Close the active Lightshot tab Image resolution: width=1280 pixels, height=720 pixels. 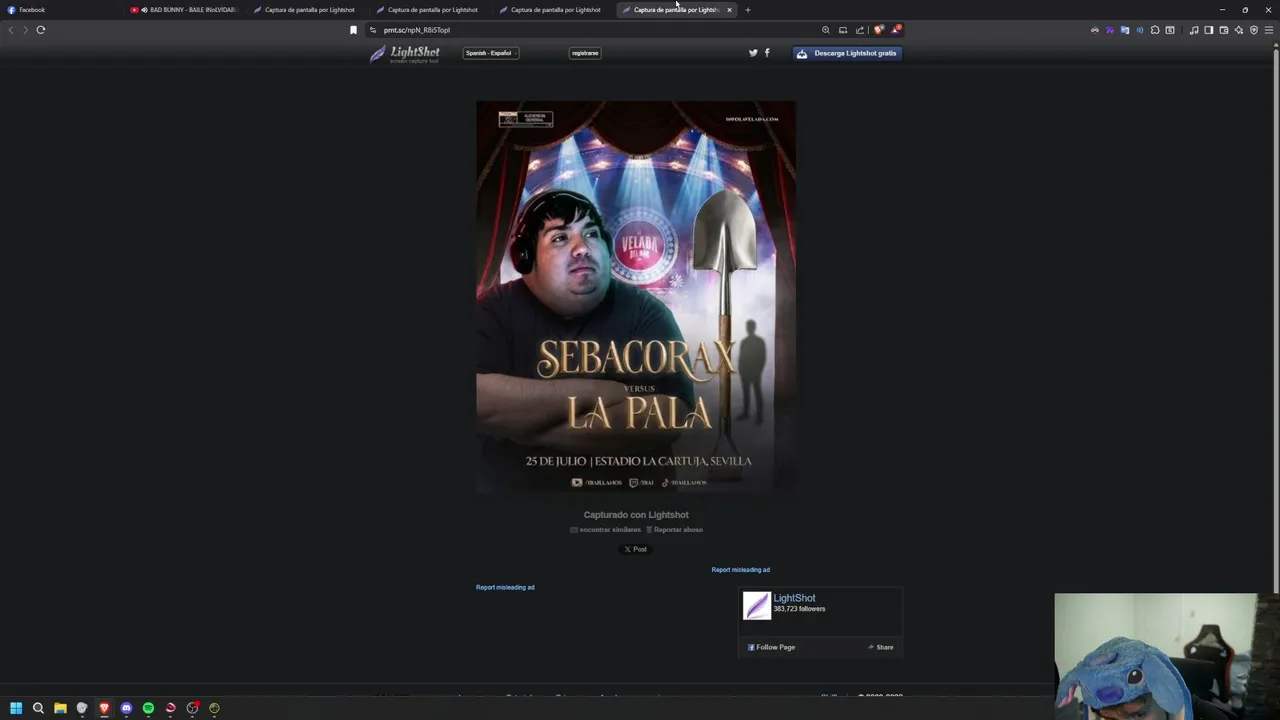click(x=729, y=10)
